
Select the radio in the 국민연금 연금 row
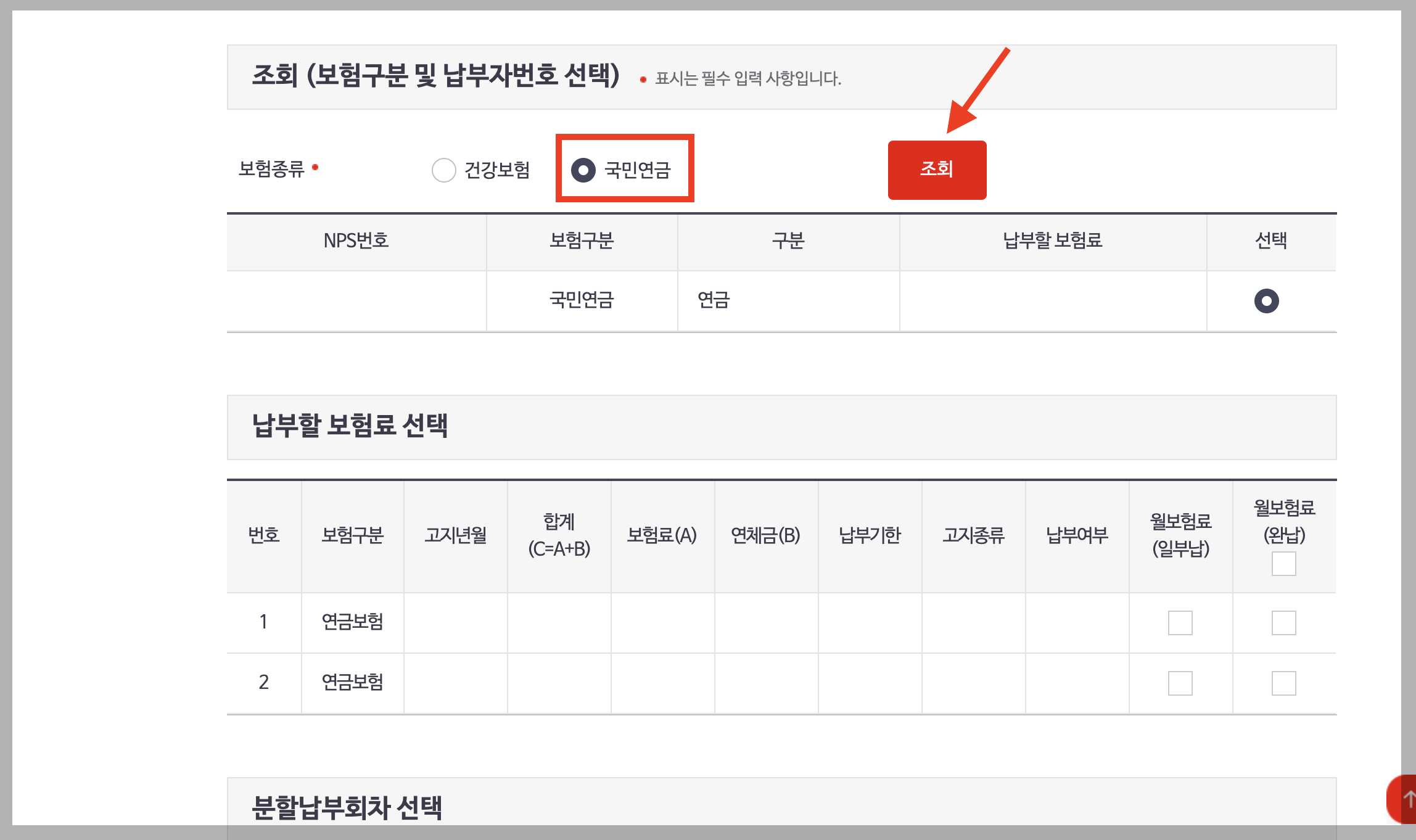(1266, 301)
